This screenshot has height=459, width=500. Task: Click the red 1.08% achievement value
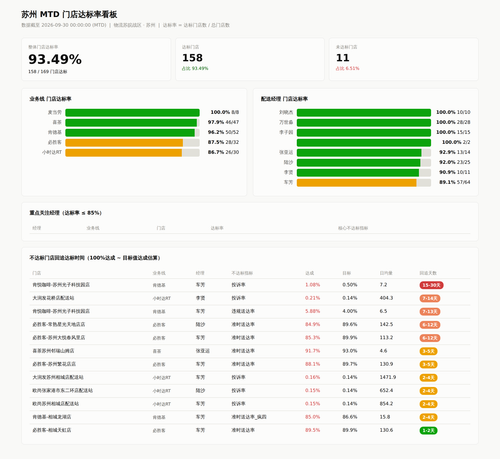click(312, 285)
